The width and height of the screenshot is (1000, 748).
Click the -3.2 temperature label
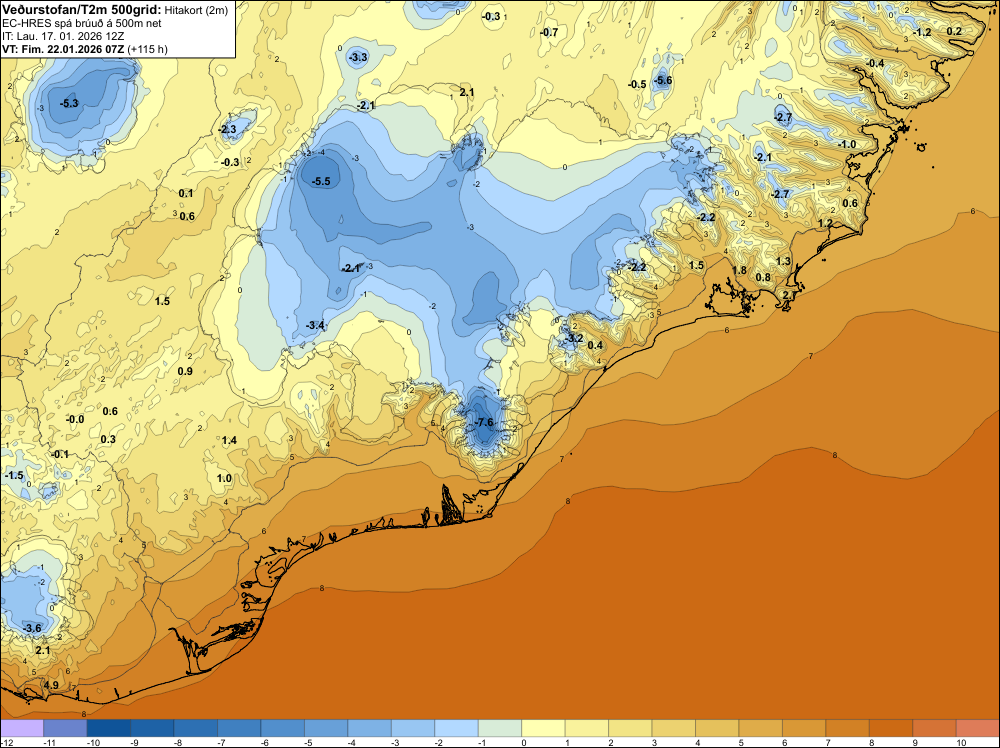click(x=573, y=338)
